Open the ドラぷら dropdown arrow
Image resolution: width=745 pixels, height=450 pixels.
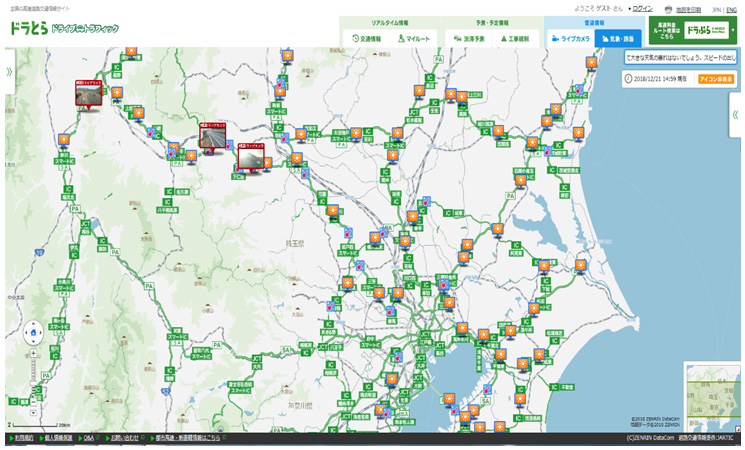point(732,30)
